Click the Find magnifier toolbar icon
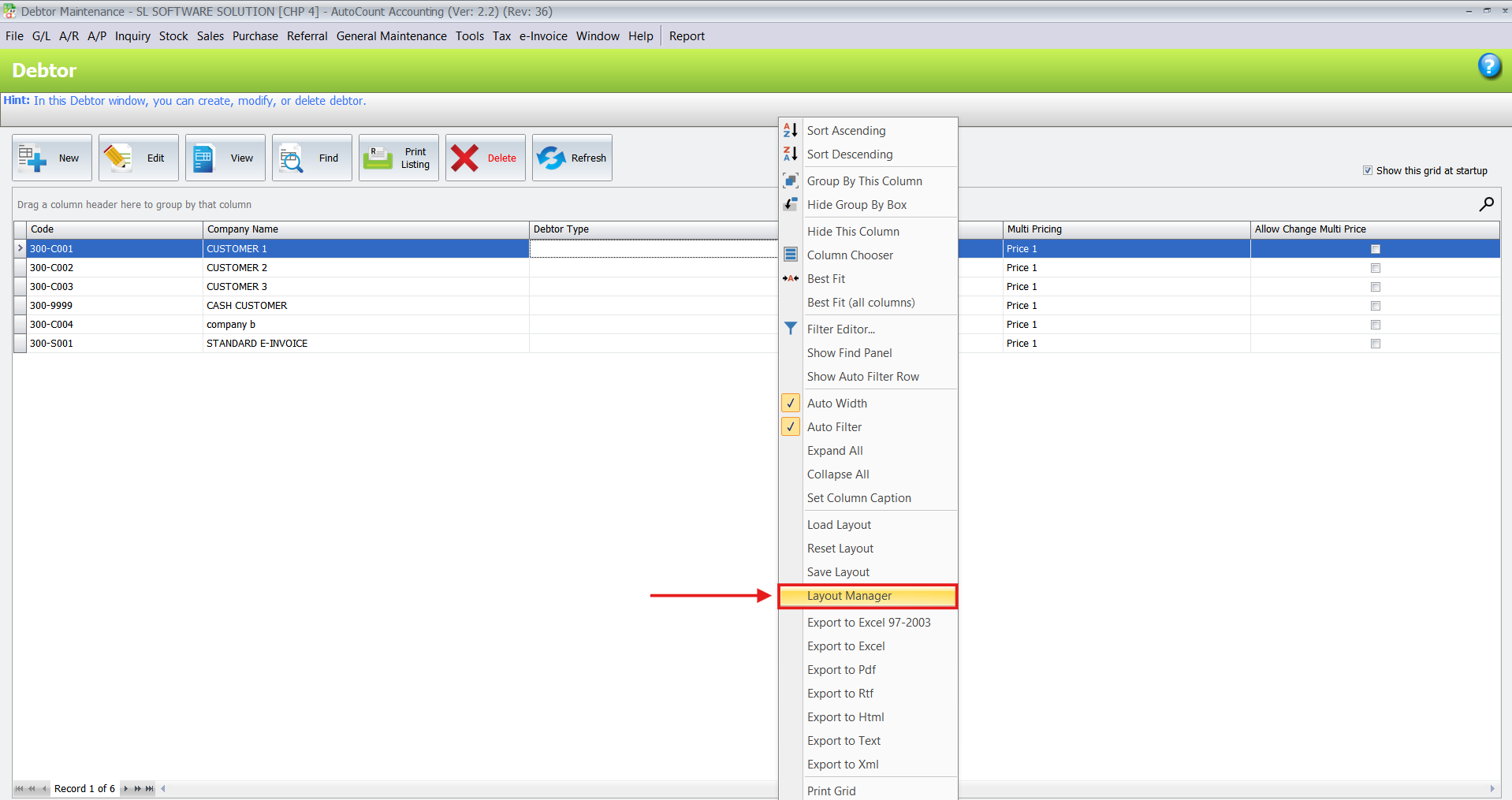 click(x=292, y=158)
